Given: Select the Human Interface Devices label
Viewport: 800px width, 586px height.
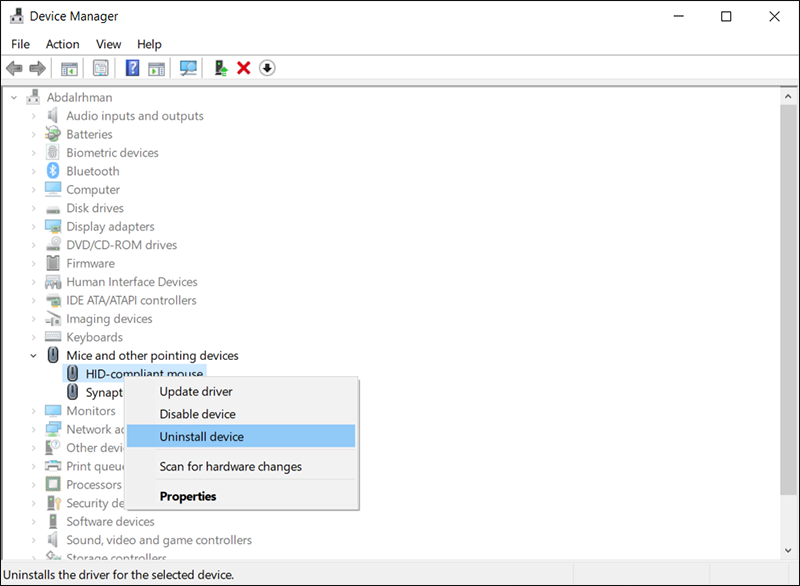Looking at the screenshot, I should [132, 282].
